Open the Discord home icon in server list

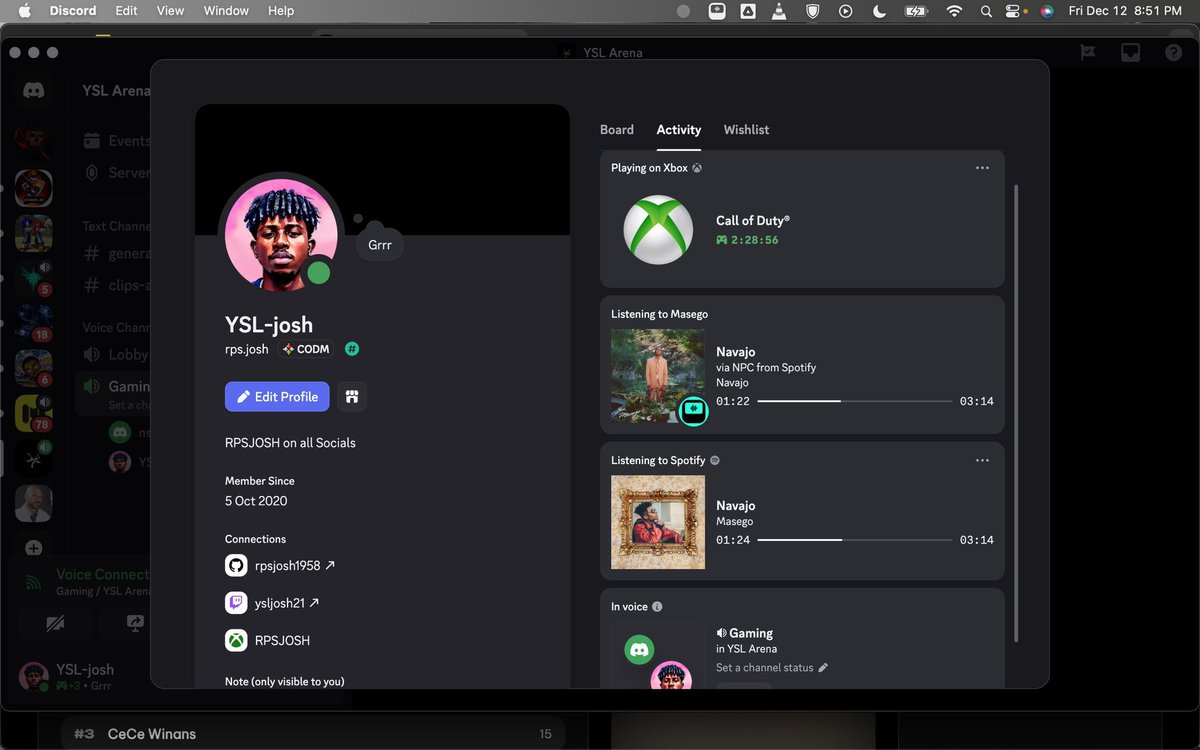34,90
